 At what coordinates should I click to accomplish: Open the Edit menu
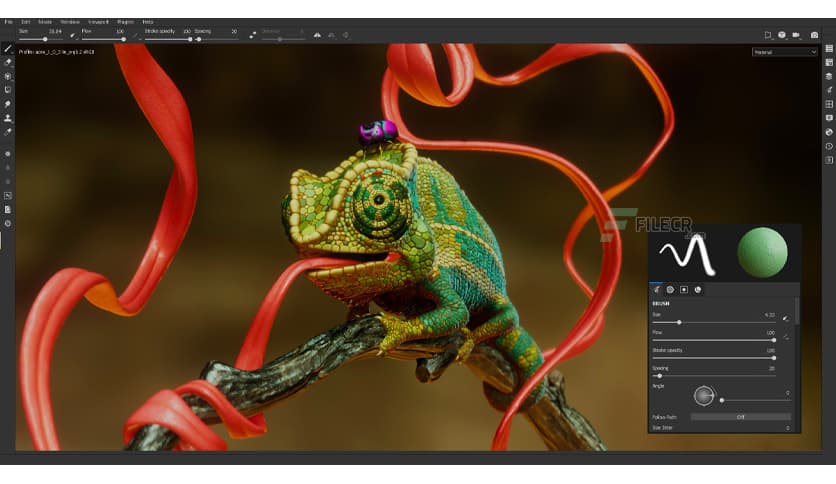(26, 22)
